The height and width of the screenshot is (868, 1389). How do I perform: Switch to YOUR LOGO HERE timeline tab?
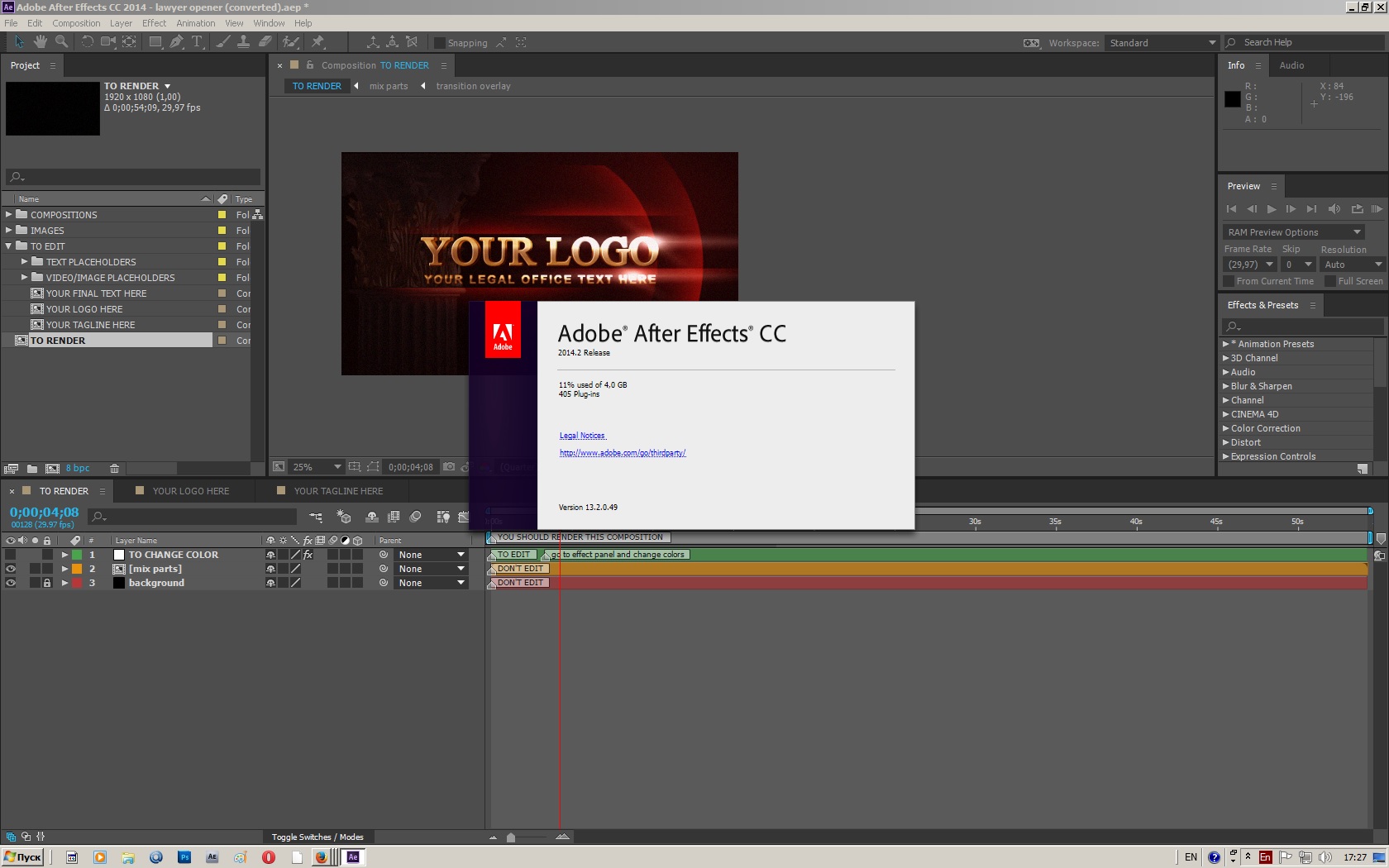click(x=190, y=491)
